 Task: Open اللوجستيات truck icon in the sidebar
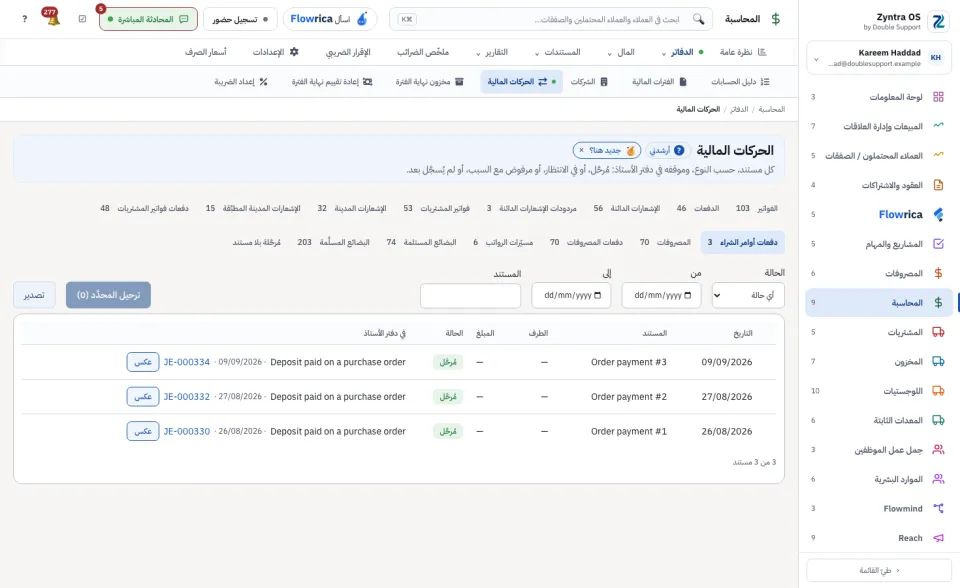(x=938, y=391)
